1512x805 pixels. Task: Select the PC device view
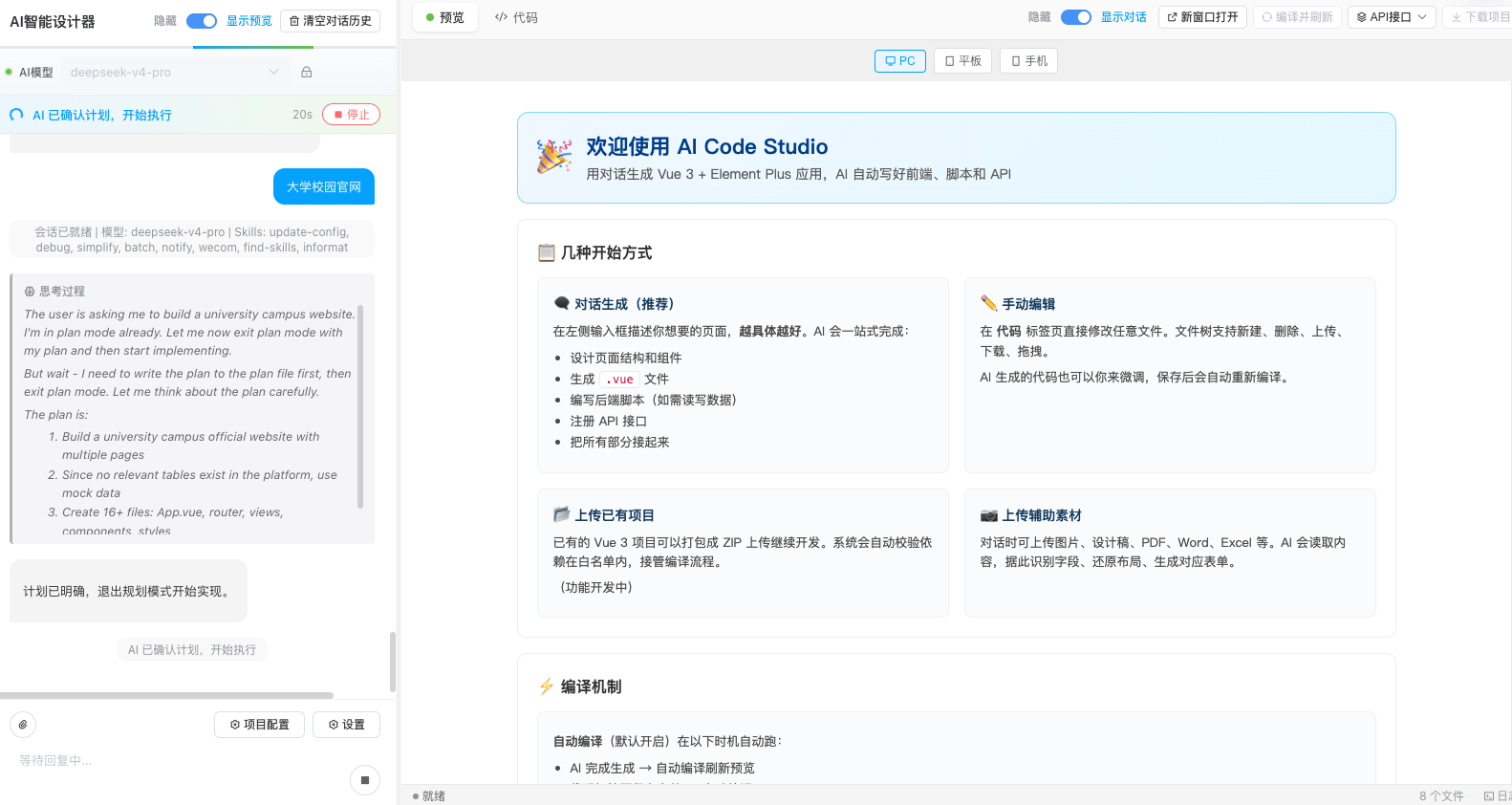pyautogui.click(x=900, y=61)
